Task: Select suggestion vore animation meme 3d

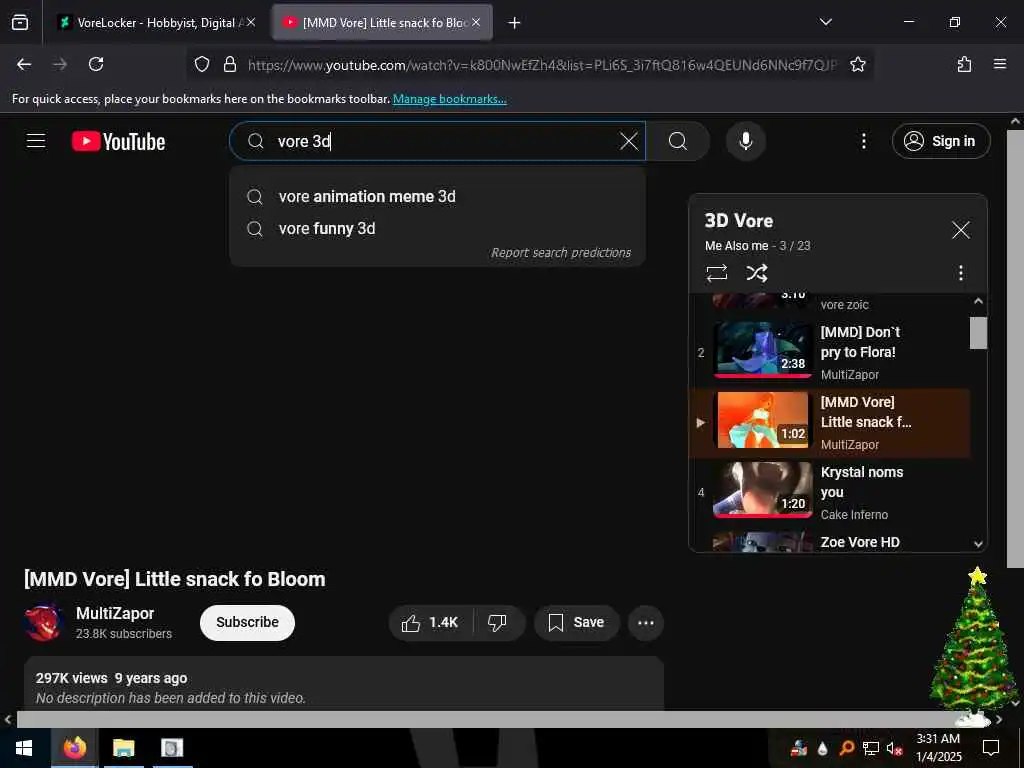Action: coord(437,197)
